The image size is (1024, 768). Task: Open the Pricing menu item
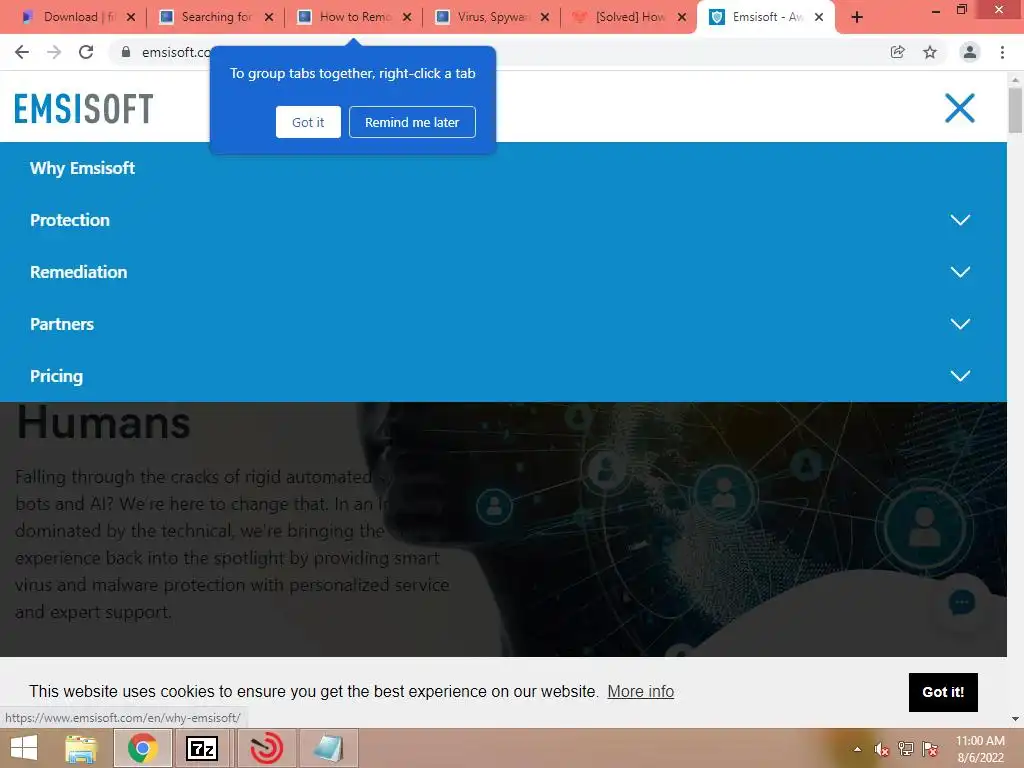[x=56, y=376]
